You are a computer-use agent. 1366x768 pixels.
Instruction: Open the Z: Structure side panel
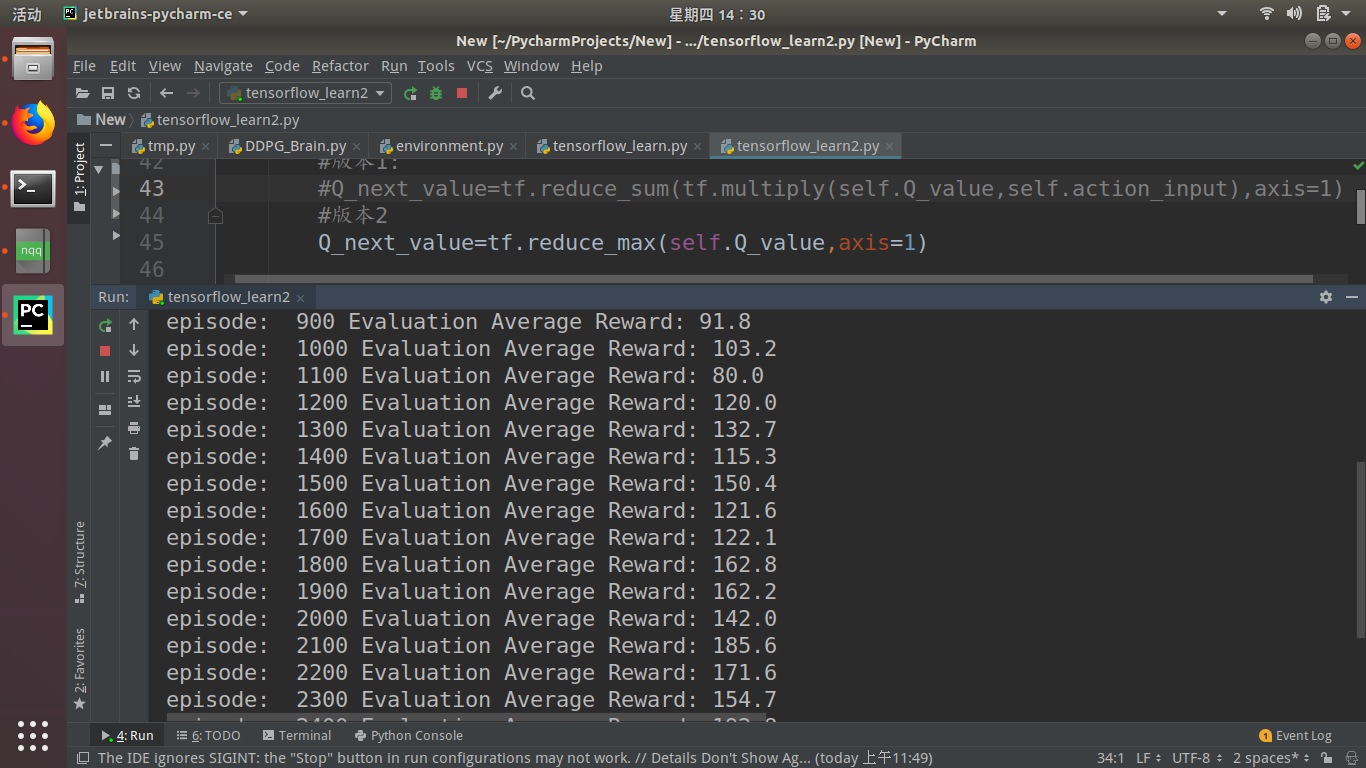click(x=80, y=562)
